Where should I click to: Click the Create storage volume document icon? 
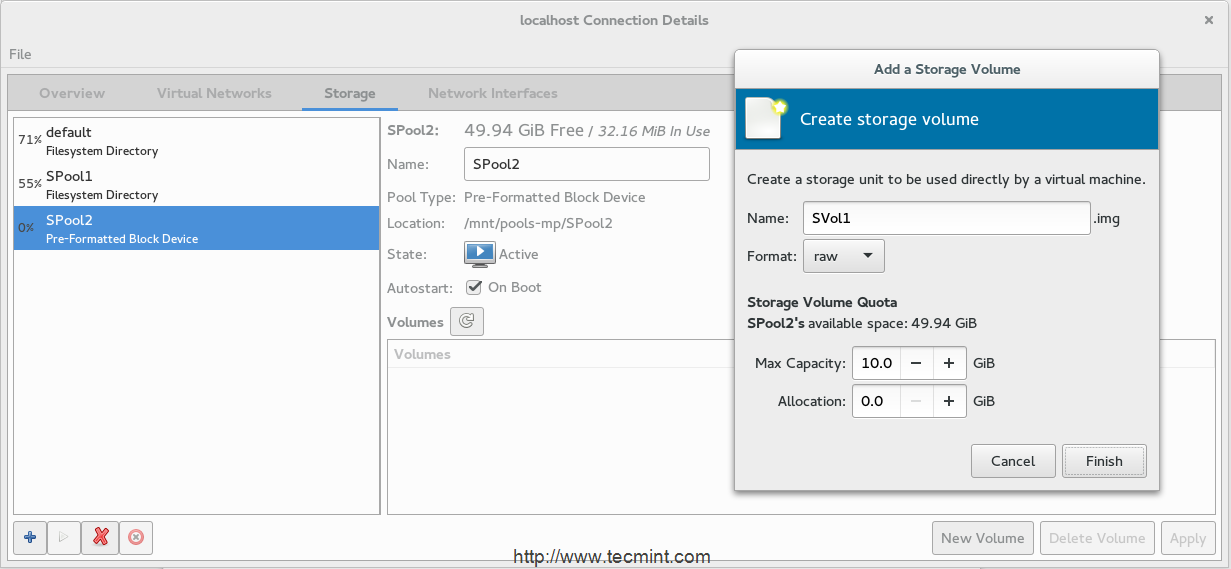click(766, 119)
